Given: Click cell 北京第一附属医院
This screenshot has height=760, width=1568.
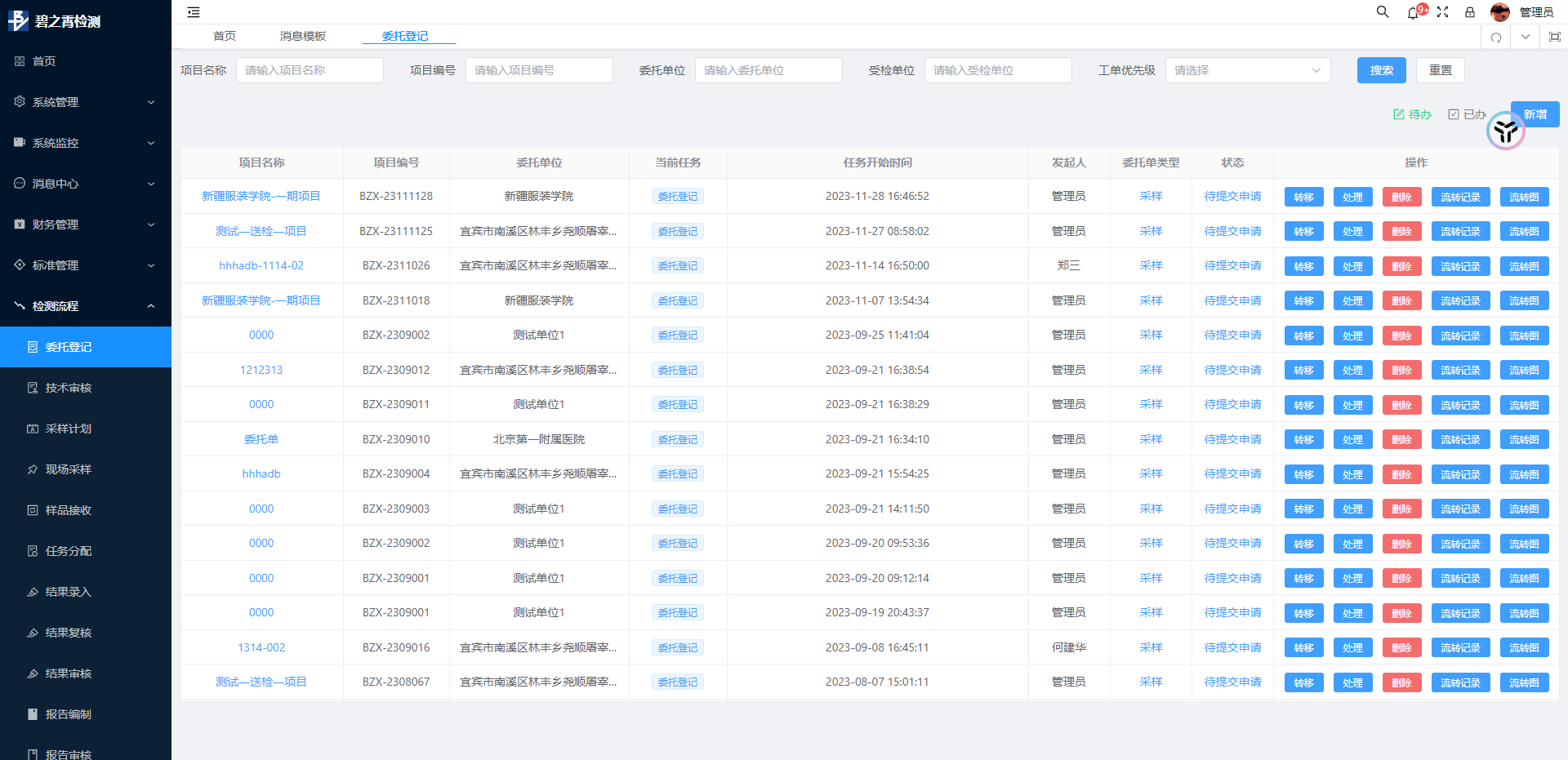Looking at the screenshot, I should [x=539, y=439].
